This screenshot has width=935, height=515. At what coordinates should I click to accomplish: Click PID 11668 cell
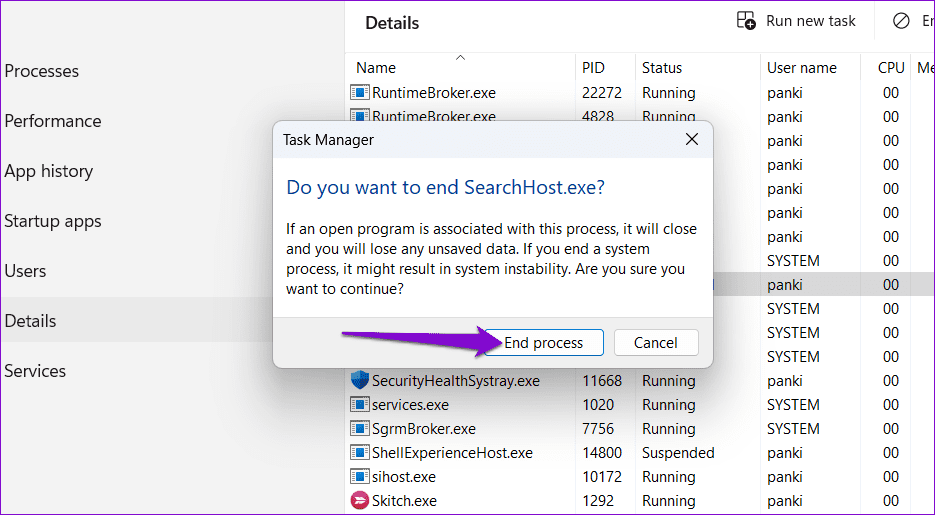(602, 380)
